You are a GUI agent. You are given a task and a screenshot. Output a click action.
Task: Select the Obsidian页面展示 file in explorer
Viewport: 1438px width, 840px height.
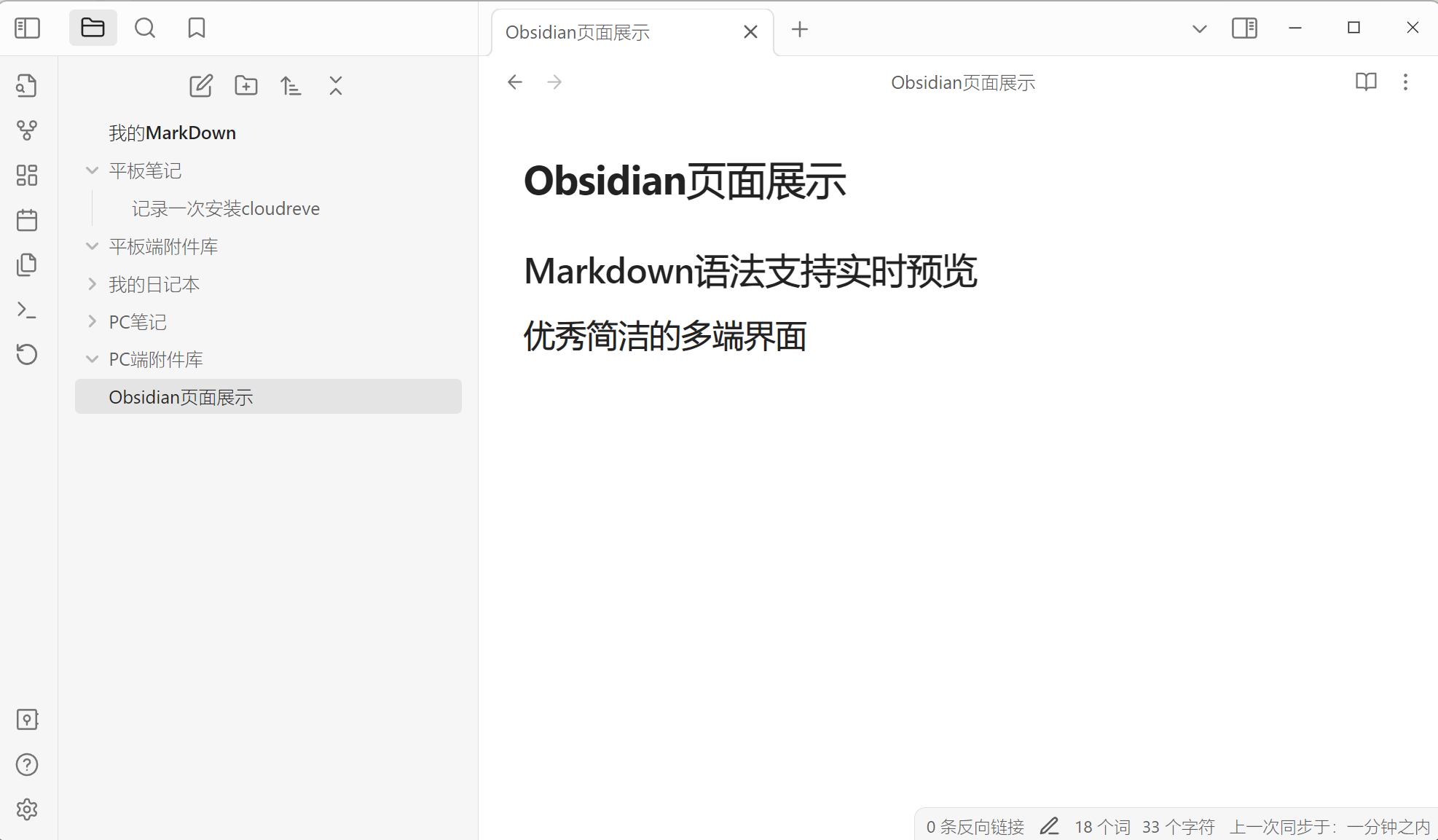(x=268, y=396)
